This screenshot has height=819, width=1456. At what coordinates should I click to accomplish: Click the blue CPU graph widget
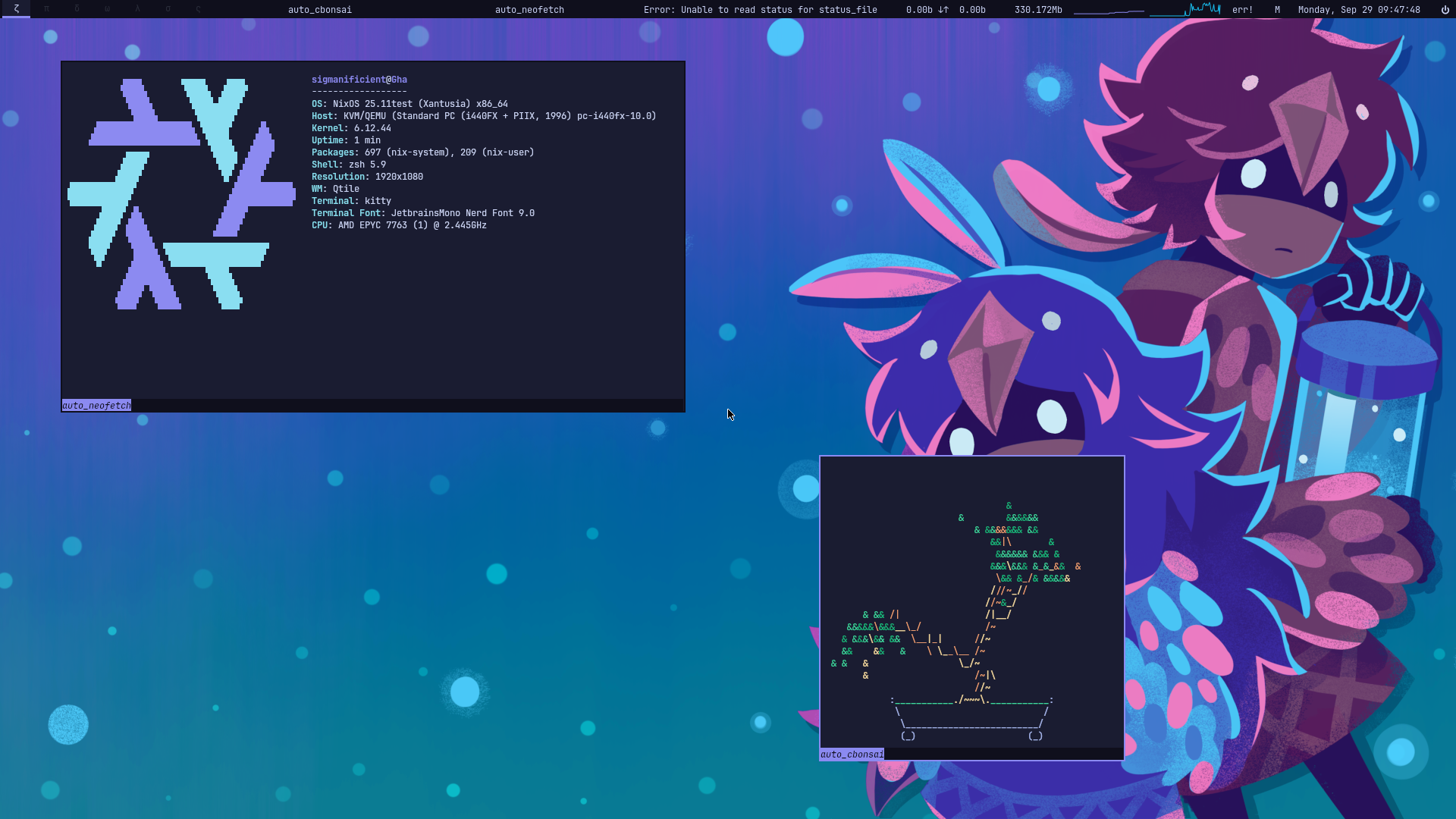[x=1185, y=10]
